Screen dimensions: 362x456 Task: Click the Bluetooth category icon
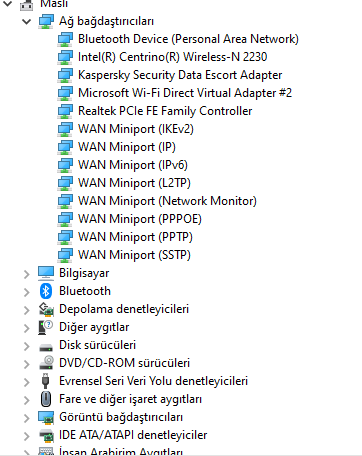46,291
